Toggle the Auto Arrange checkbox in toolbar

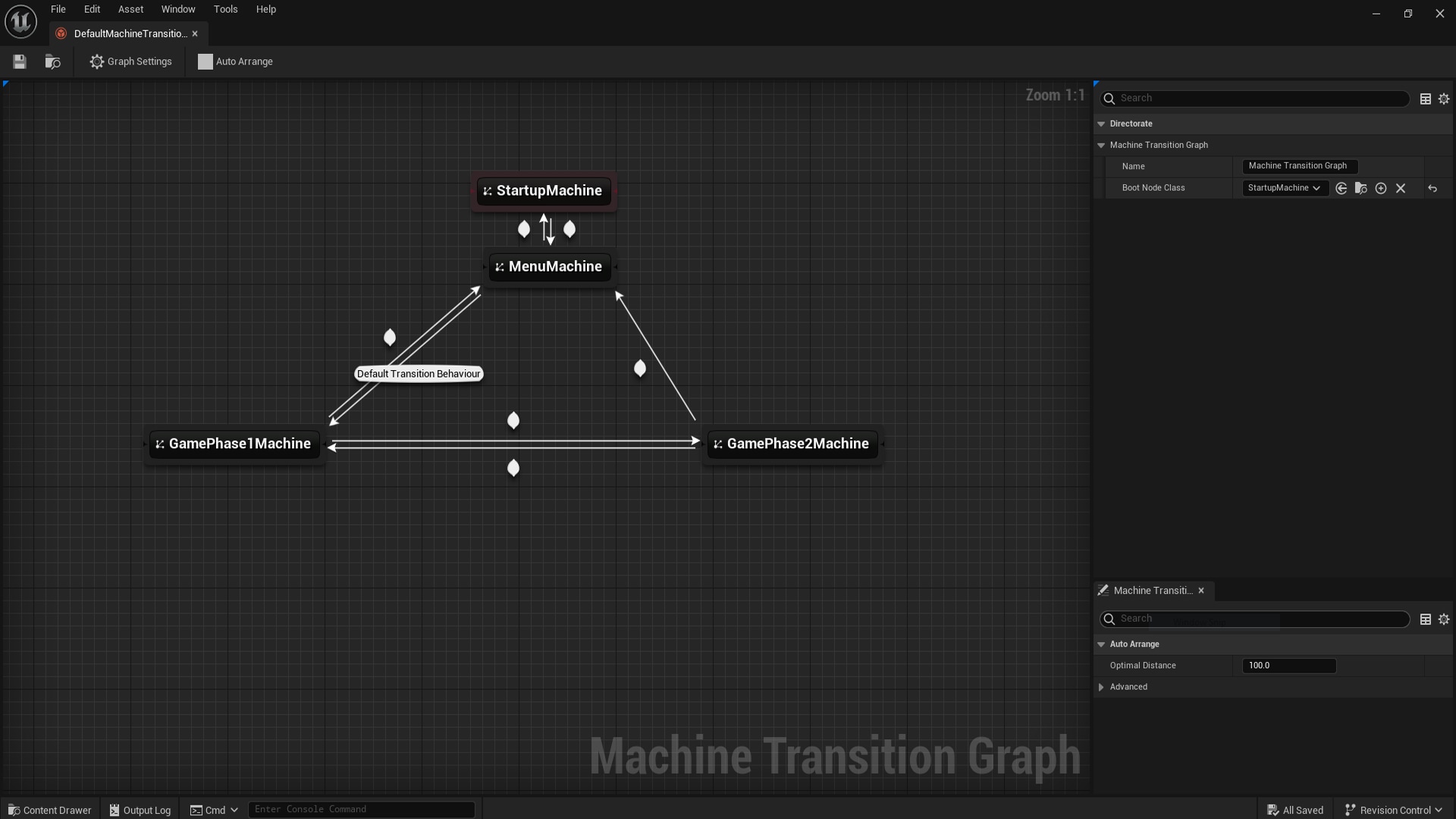[204, 61]
